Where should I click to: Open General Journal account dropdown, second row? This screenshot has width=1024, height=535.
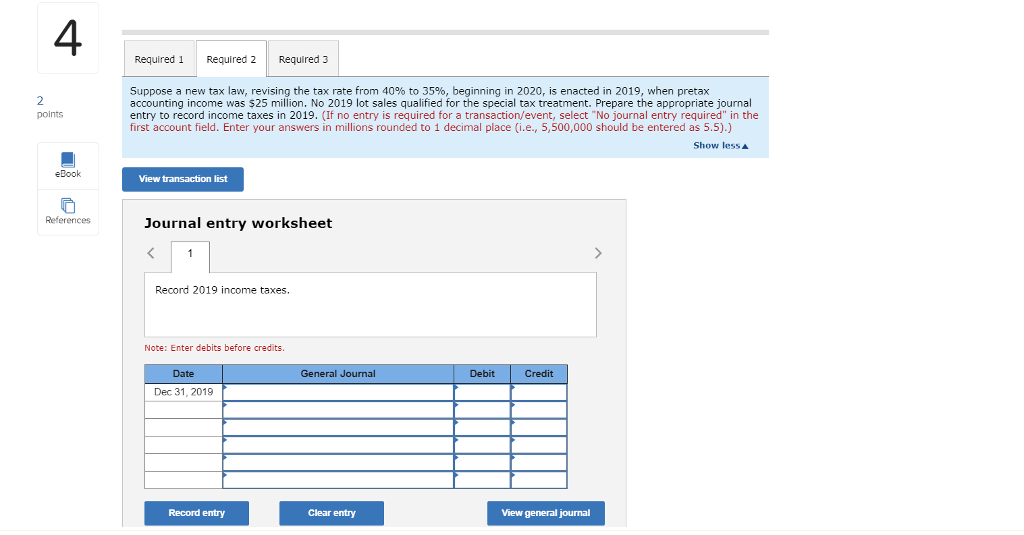click(338, 410)
